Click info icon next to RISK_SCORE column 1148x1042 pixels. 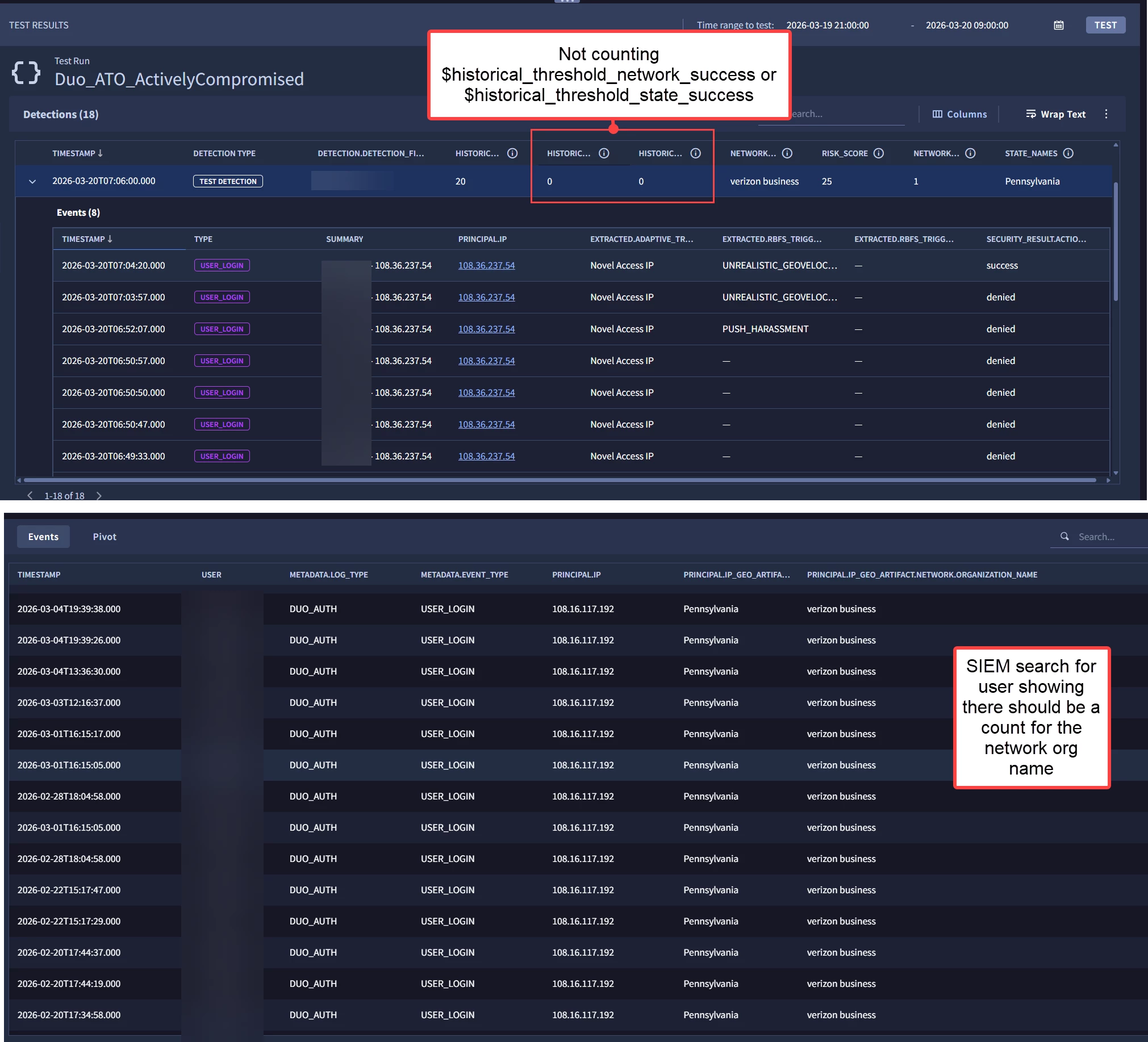[879, 153]
